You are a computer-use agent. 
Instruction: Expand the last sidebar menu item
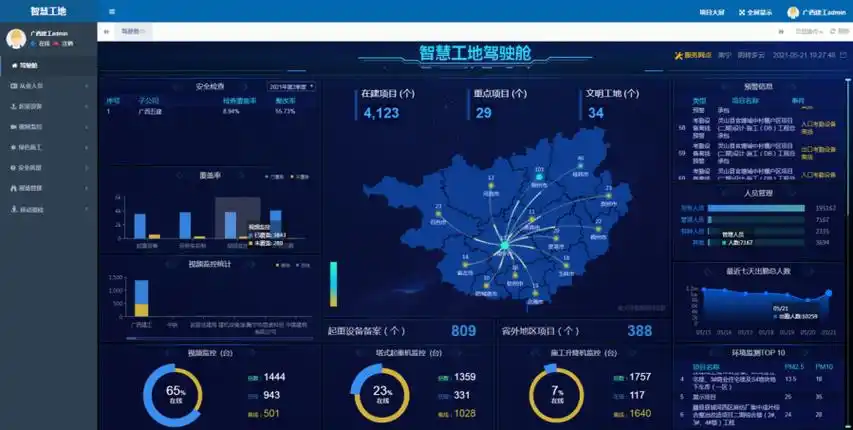click(49, 210)
